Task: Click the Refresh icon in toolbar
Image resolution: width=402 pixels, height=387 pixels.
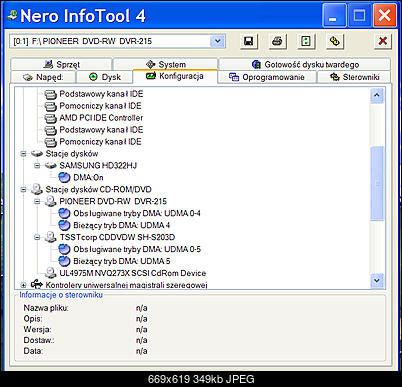Action: click(306, 41)
